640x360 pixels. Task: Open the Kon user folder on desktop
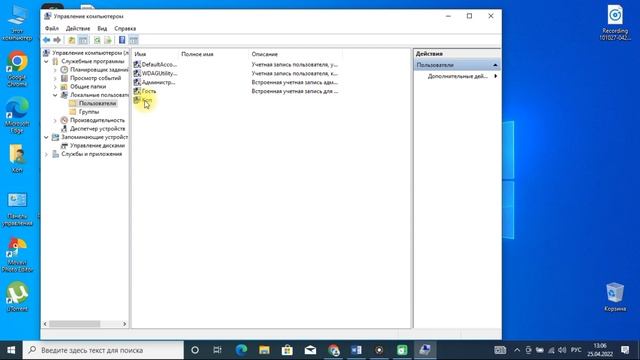pos(17,159)
